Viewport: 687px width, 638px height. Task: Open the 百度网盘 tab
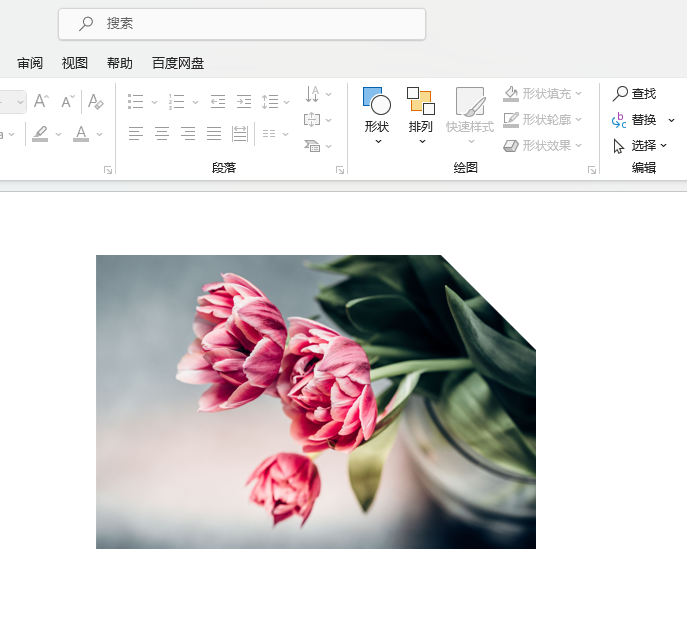[178, 63]
